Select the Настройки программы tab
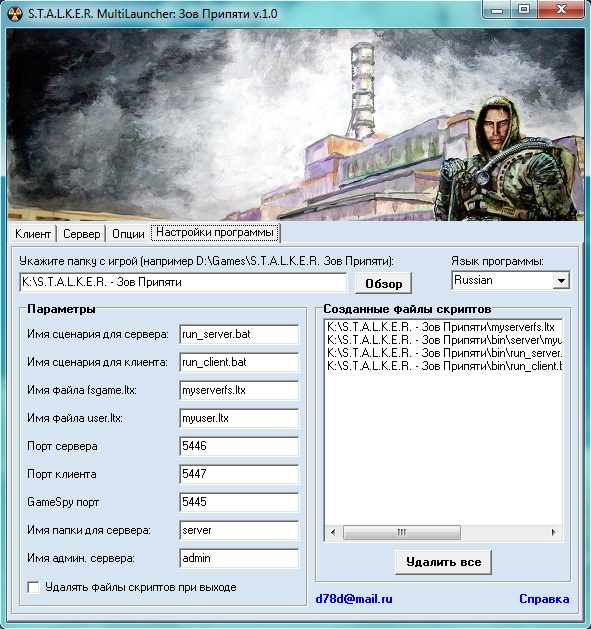Screen dimensions: 591x629 pos(215,232)
